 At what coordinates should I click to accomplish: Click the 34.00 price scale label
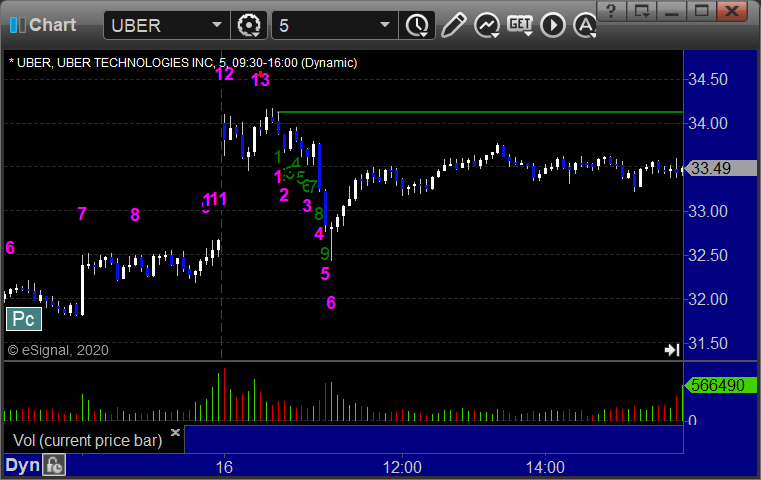pos(708,123)
